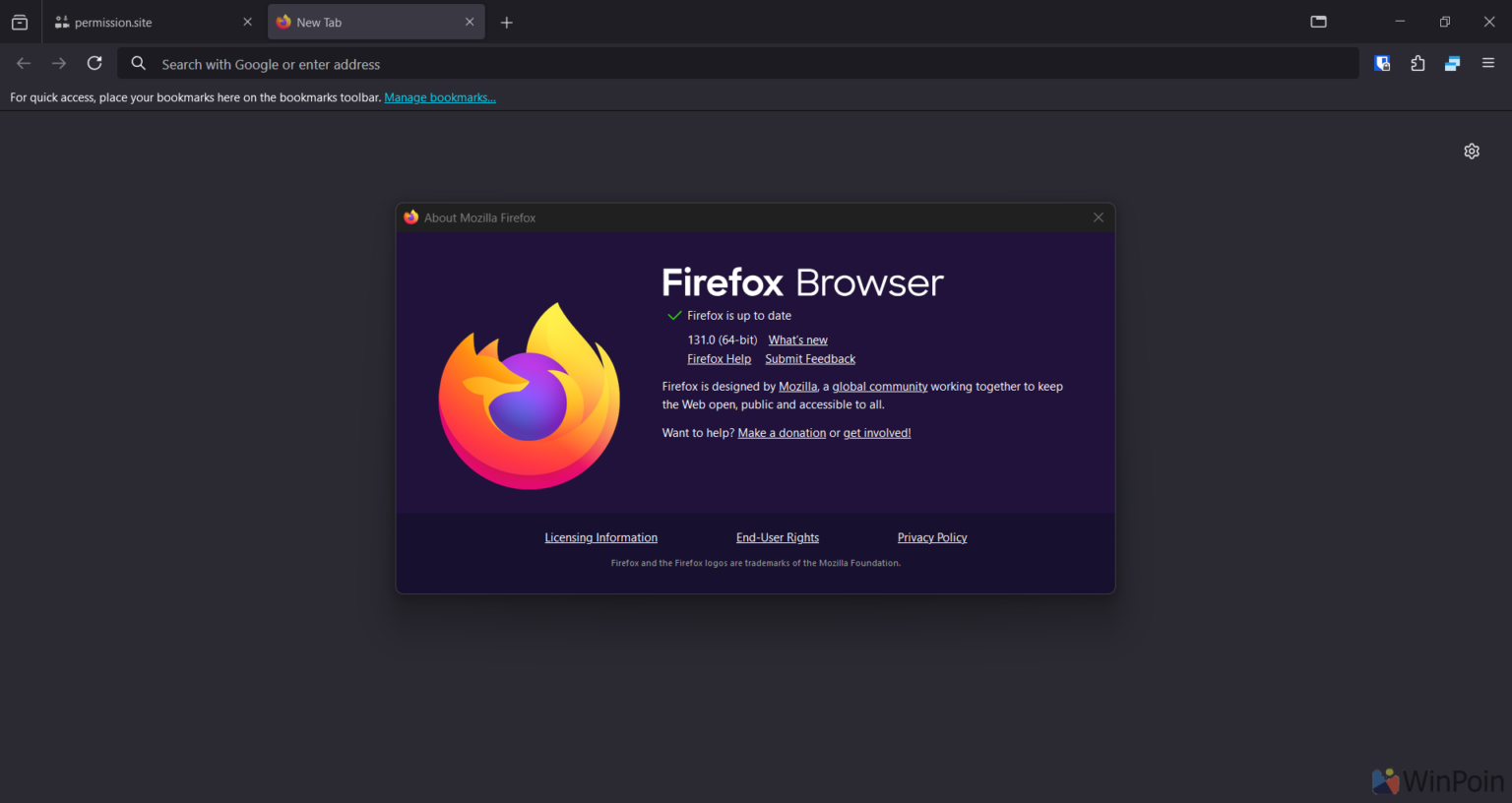1512x803 pixels.
Task: Open the list all tabs Firefox View icon
Action: click(20, 22)
